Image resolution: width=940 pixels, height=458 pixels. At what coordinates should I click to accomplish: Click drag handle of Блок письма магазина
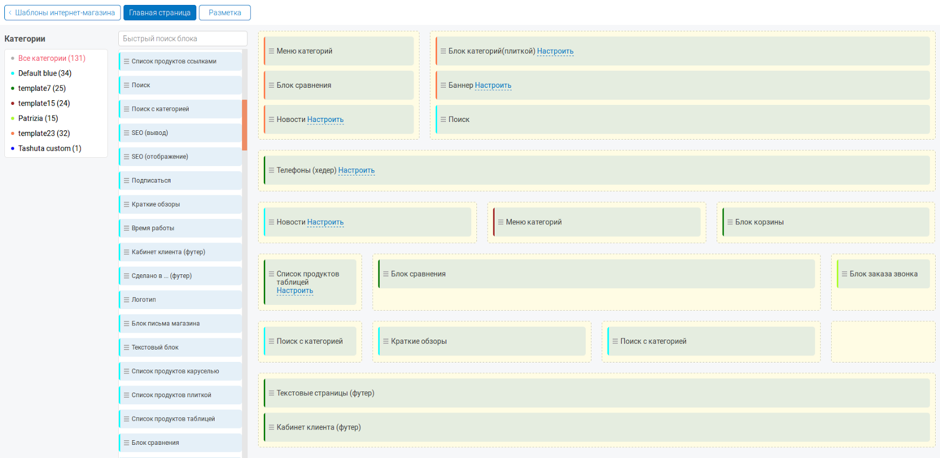coord(126,324)
